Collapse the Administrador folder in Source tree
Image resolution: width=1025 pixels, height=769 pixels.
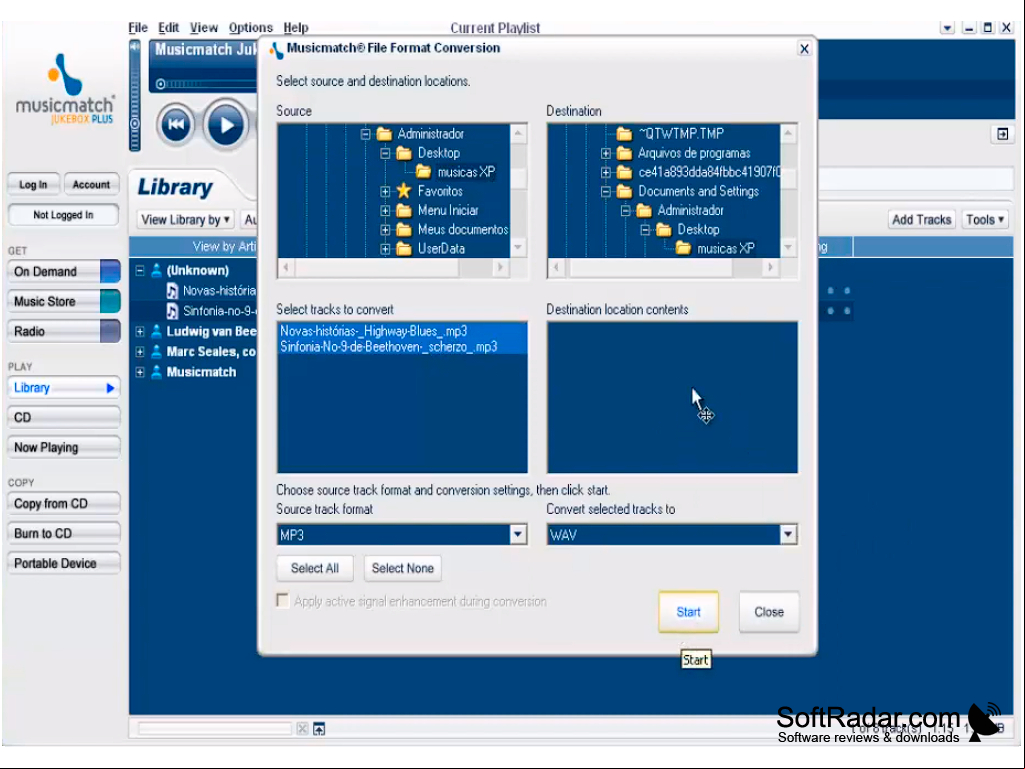365,134
